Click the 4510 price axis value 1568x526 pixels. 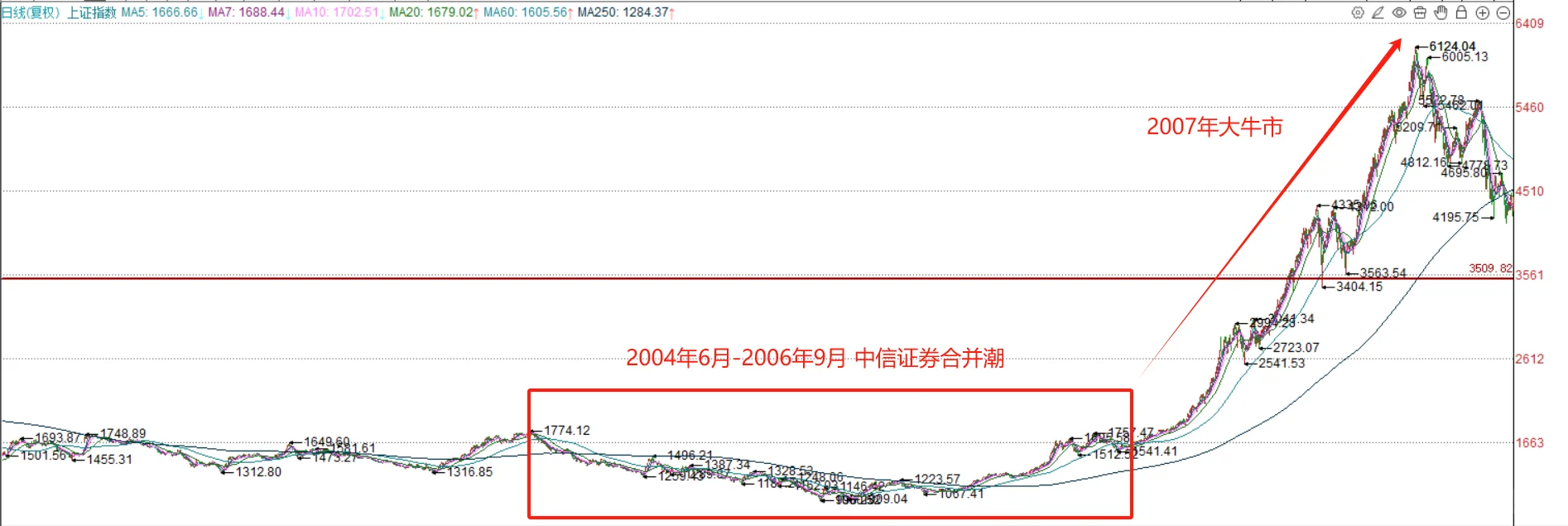(x=1530, y=191)
